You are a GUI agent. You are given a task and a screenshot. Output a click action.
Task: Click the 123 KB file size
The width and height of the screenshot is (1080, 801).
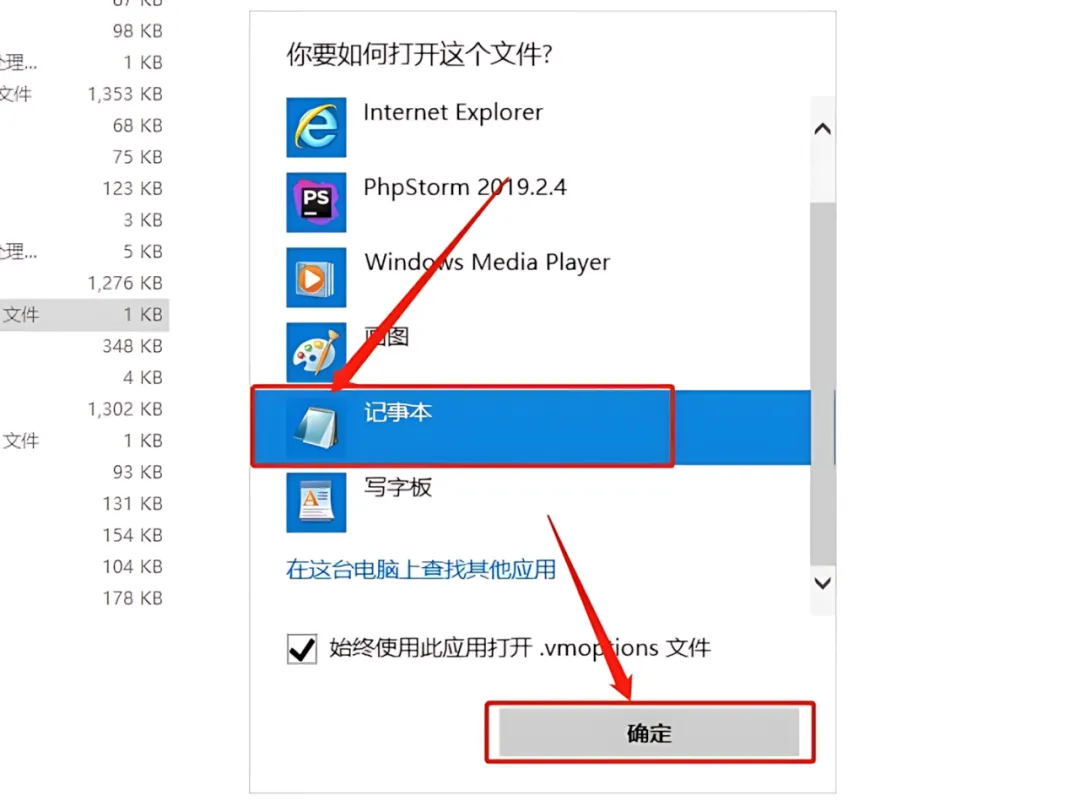click(x=133, y=188)
